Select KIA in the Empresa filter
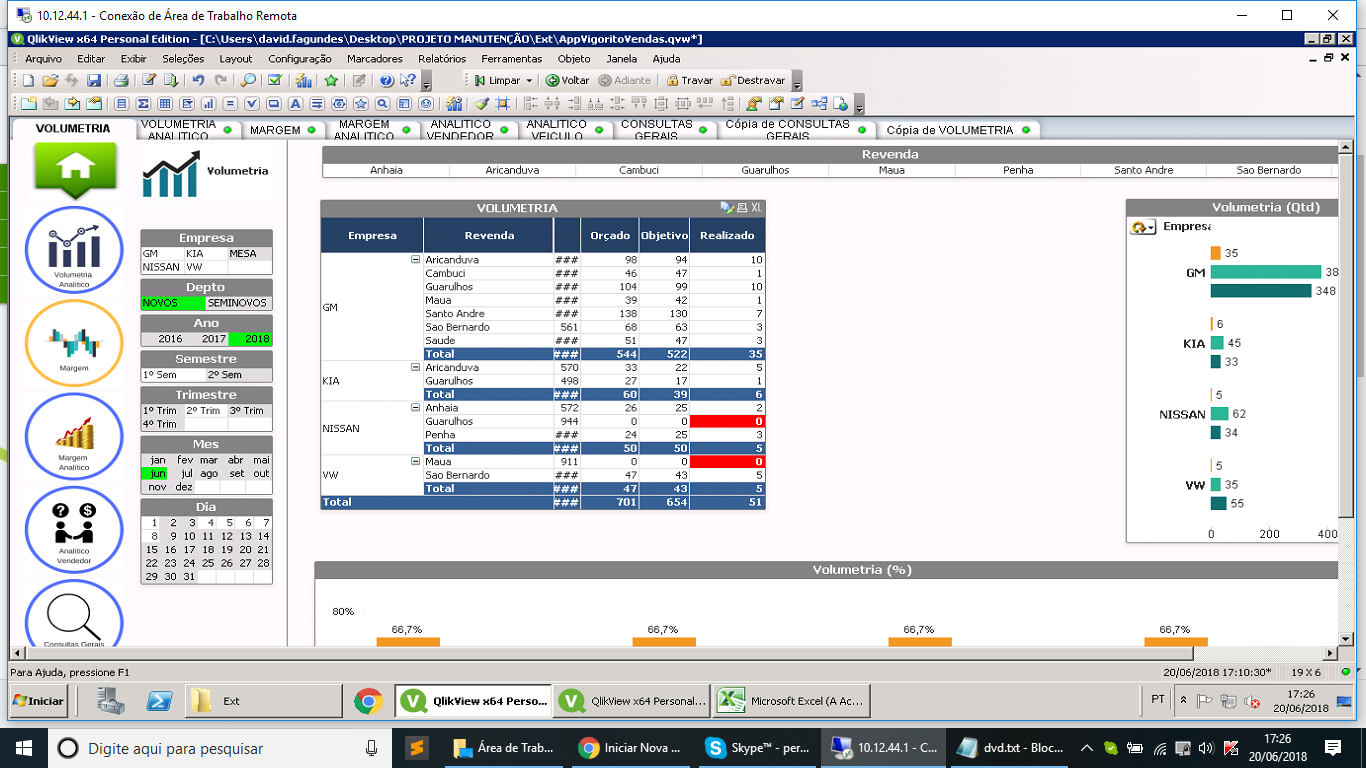 pyautogui.click(x=205, y=254)
